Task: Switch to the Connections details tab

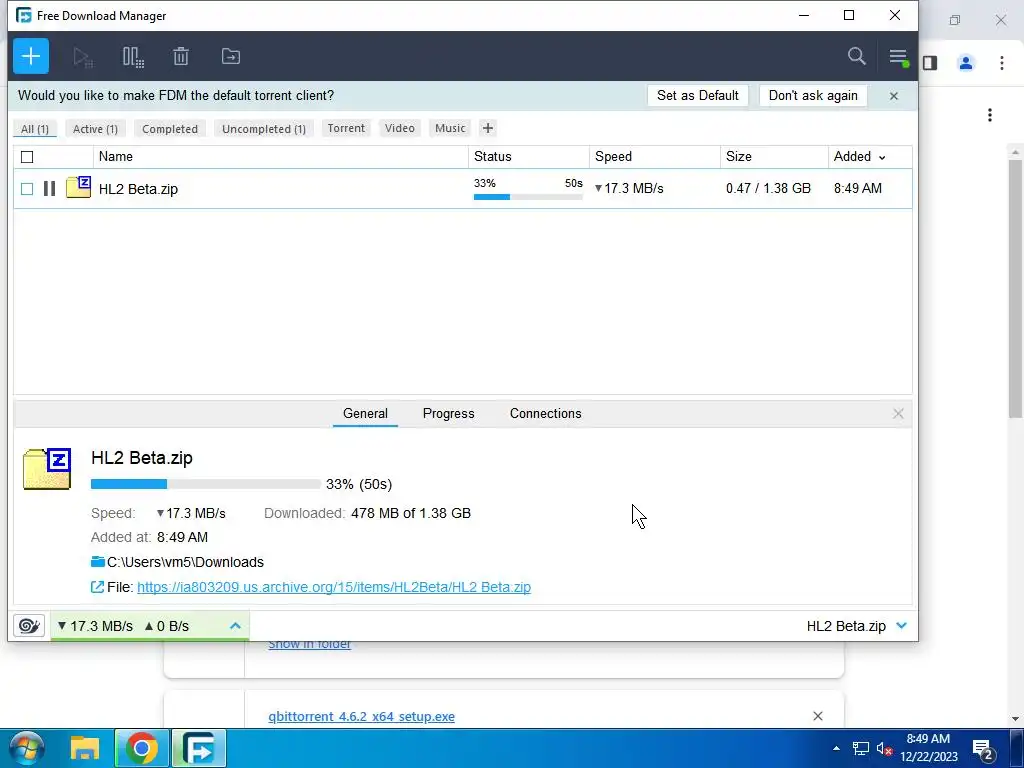Action: click(x=545, y=413)
